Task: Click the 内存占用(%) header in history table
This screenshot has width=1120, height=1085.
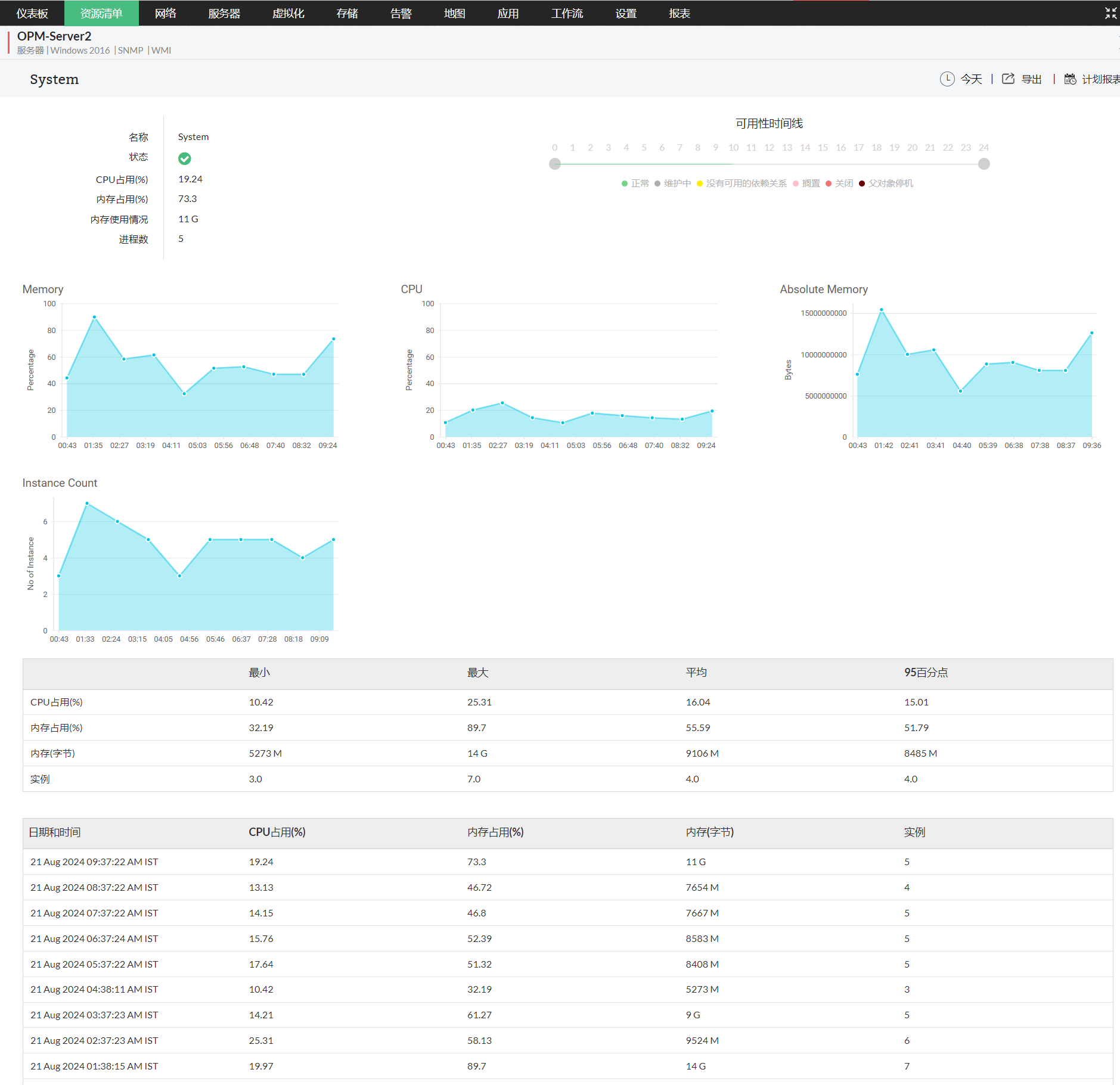Action: click(x=495, y=832)
